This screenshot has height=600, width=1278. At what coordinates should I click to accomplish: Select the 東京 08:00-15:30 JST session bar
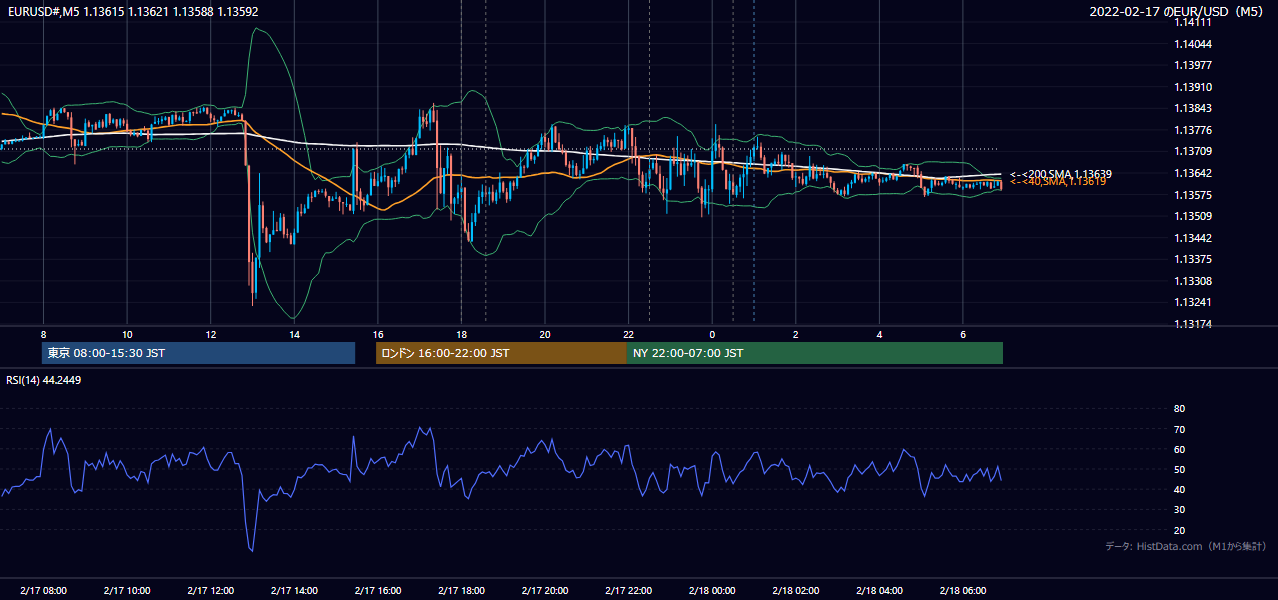coord(198,353)
